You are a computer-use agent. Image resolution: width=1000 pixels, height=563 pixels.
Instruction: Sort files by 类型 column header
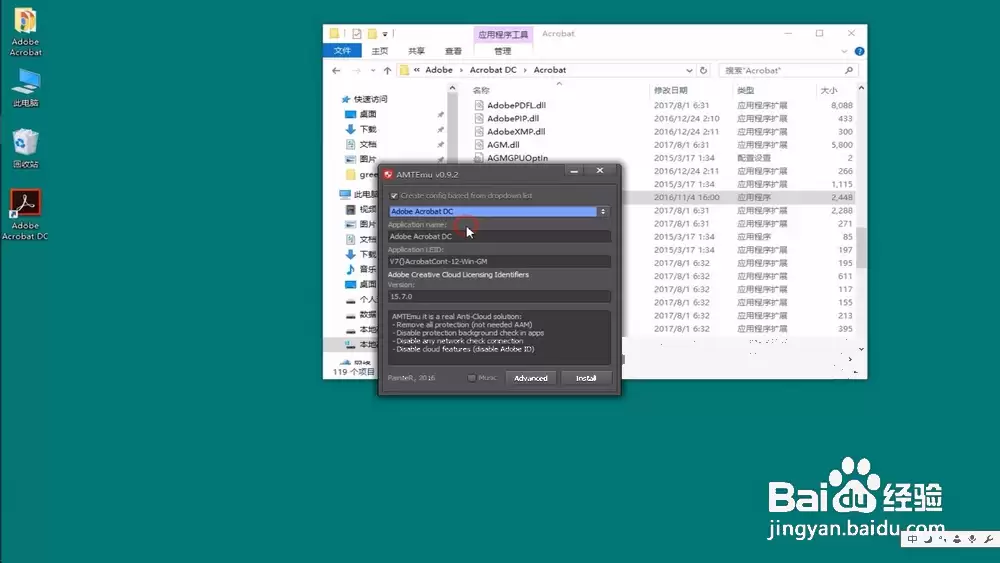coord(745,91)
